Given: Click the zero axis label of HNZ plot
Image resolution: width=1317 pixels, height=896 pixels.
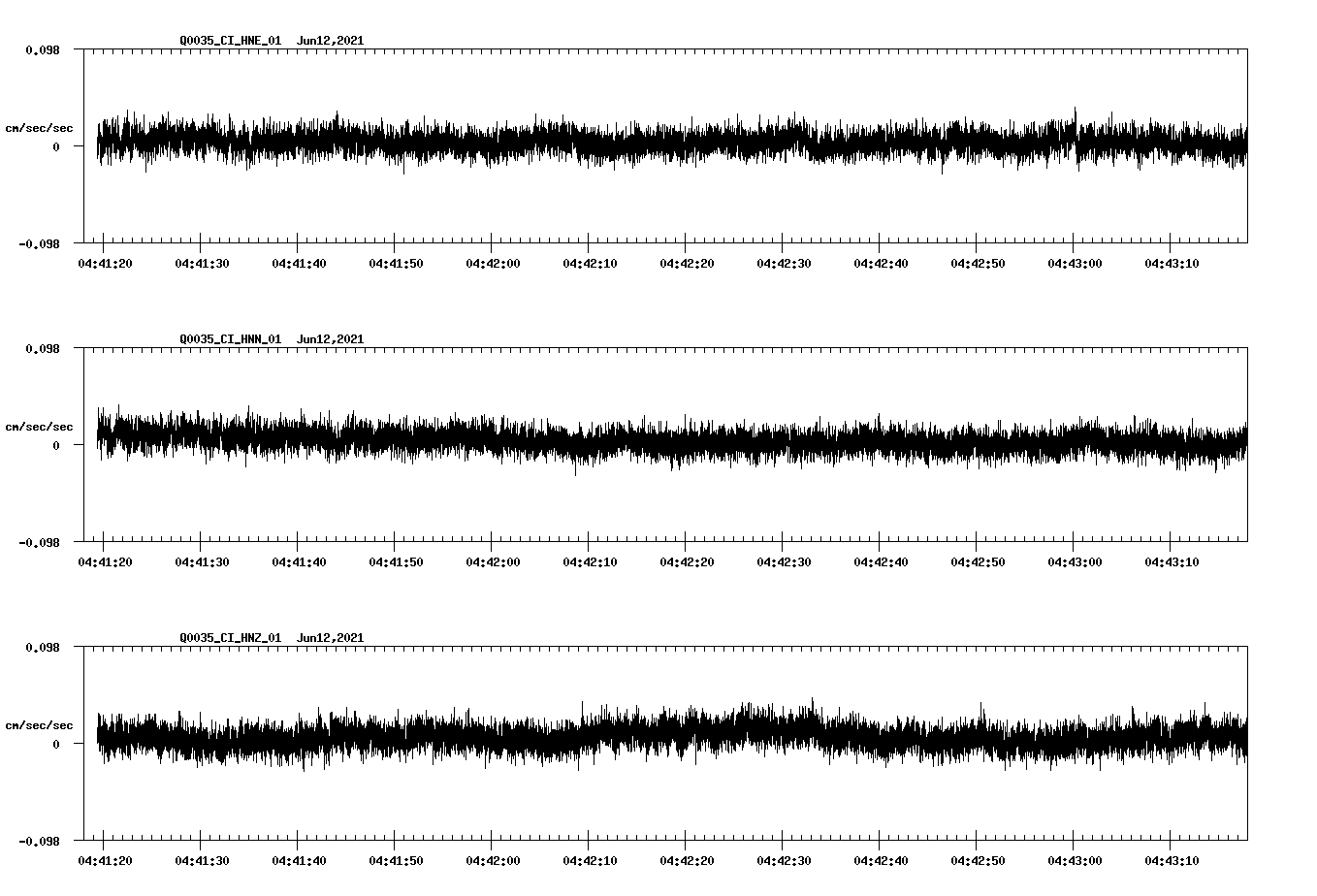Looking at the screenshot, I should click(56, 744).
